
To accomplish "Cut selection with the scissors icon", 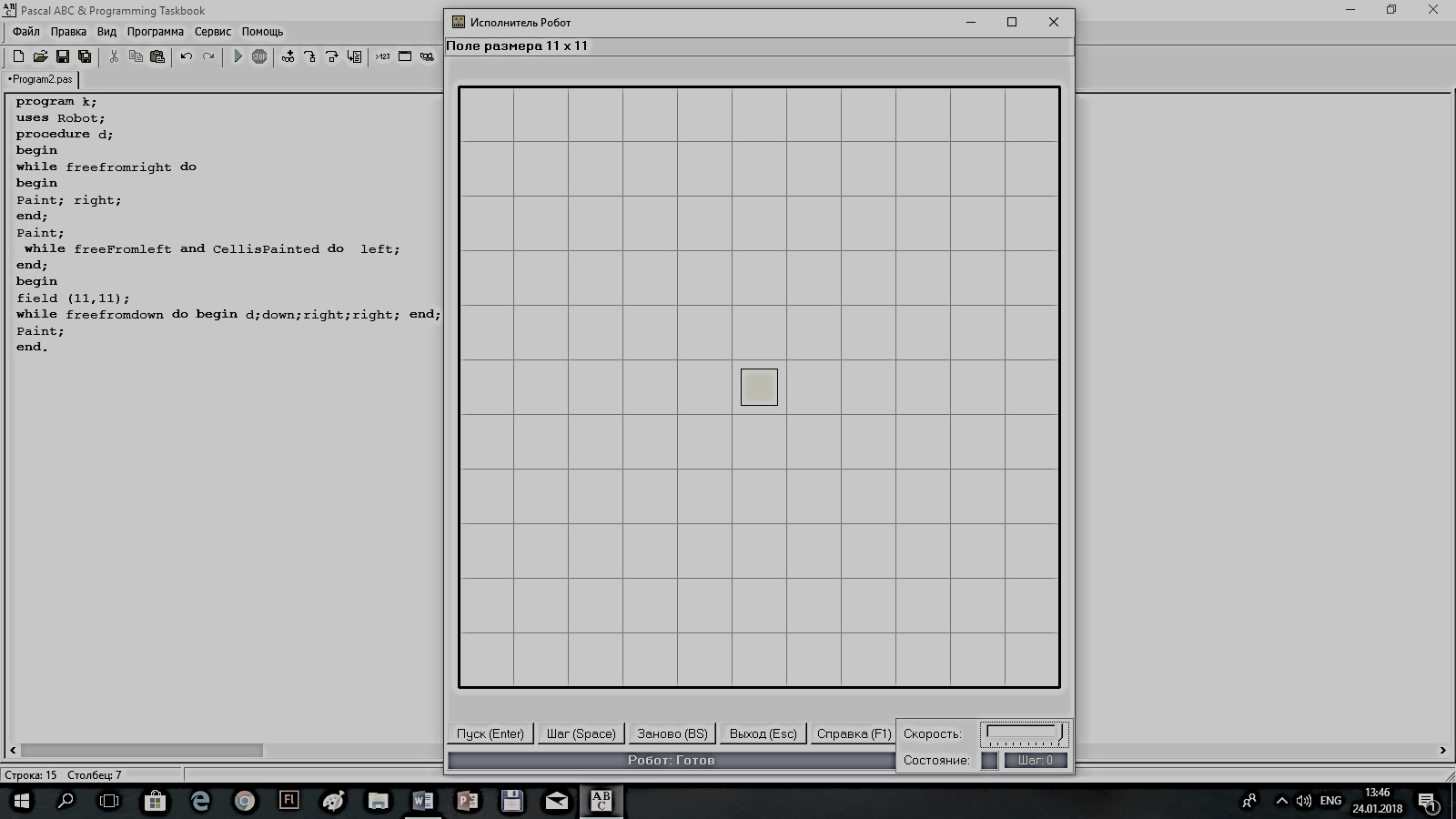I will tap(114, 56).
